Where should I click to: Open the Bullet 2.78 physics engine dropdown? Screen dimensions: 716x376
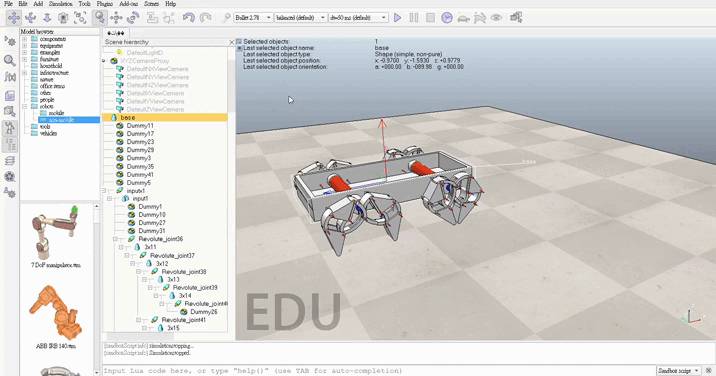coord(253,18)
